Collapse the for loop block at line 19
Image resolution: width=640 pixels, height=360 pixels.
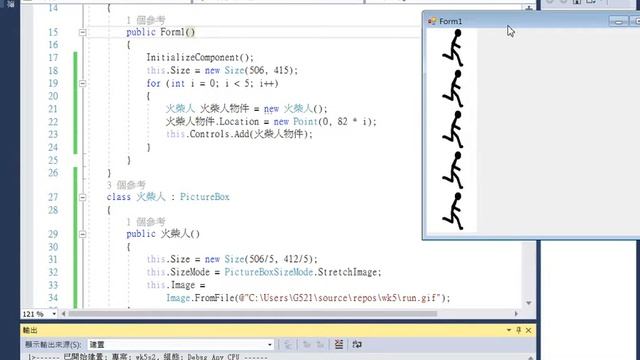82,83
